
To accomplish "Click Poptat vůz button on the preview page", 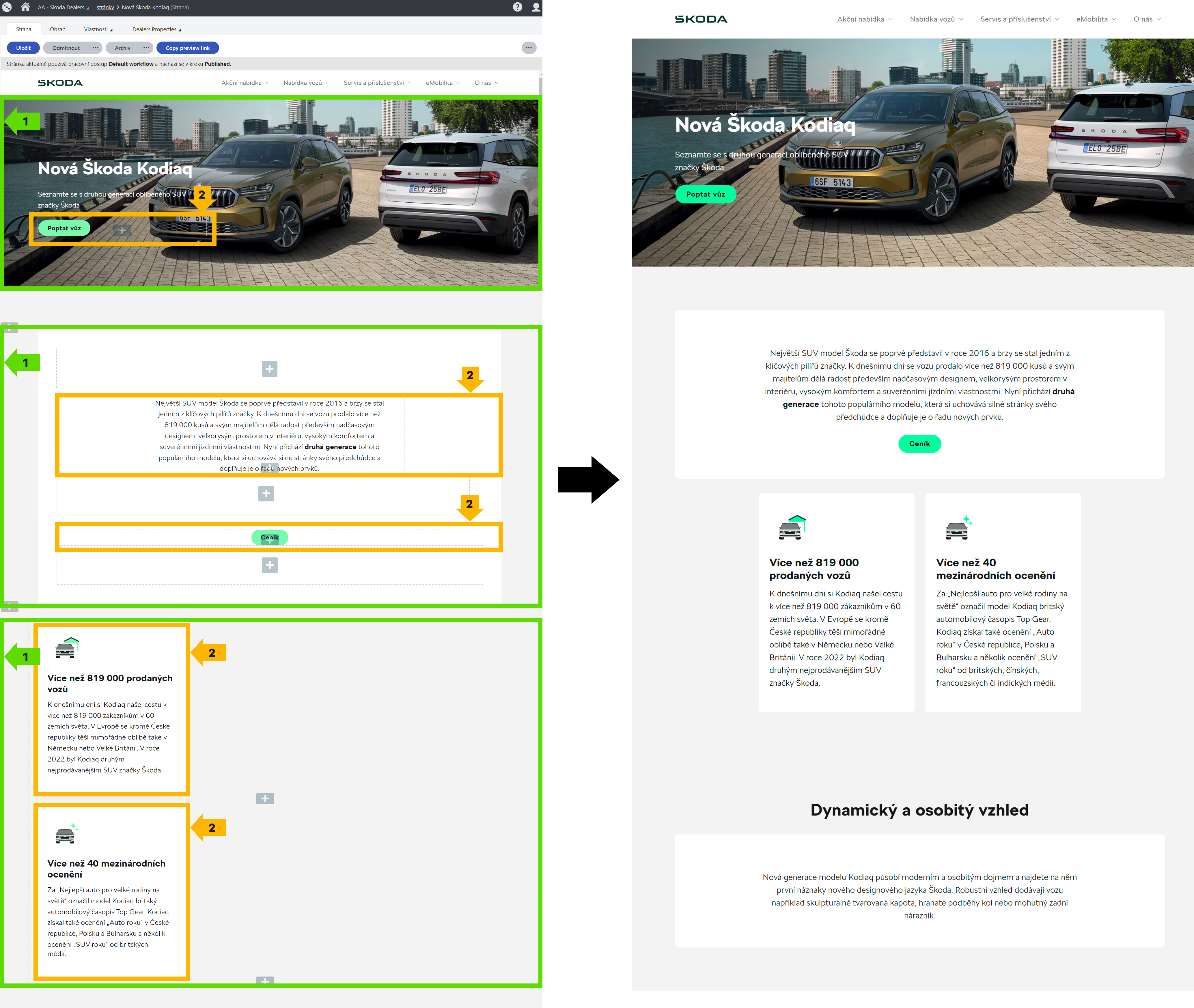I will coord(705,194).
